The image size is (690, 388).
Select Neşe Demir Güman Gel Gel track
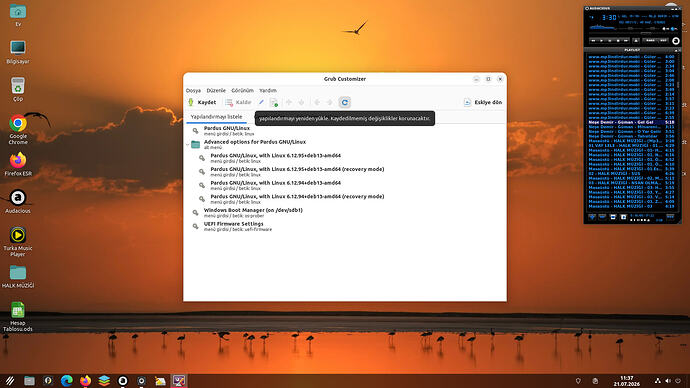(631, 122)
